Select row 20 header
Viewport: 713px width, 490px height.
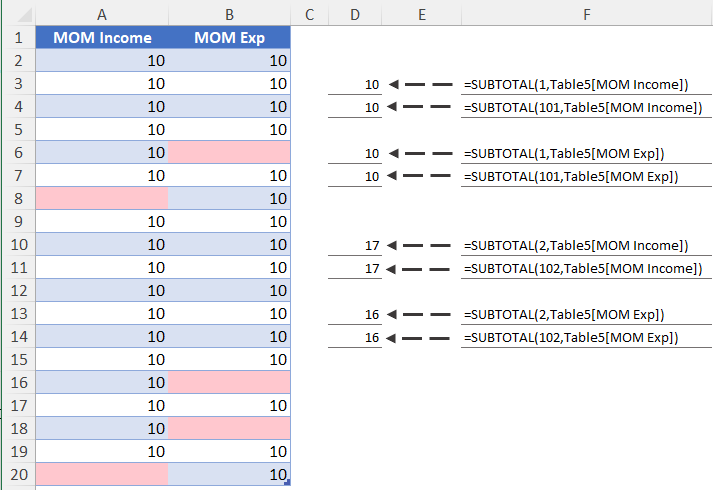click(x=19, y=474)
